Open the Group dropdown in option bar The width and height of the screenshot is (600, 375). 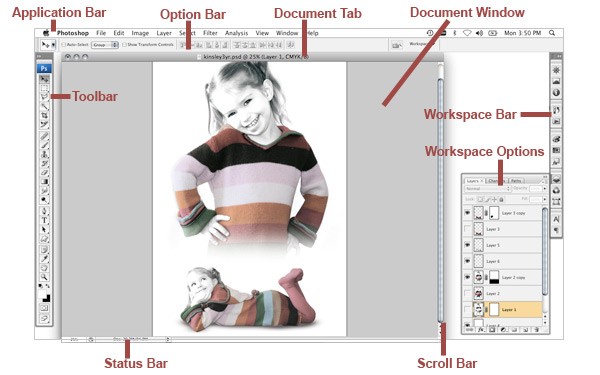pyautogui.click(x=105, y=45)
